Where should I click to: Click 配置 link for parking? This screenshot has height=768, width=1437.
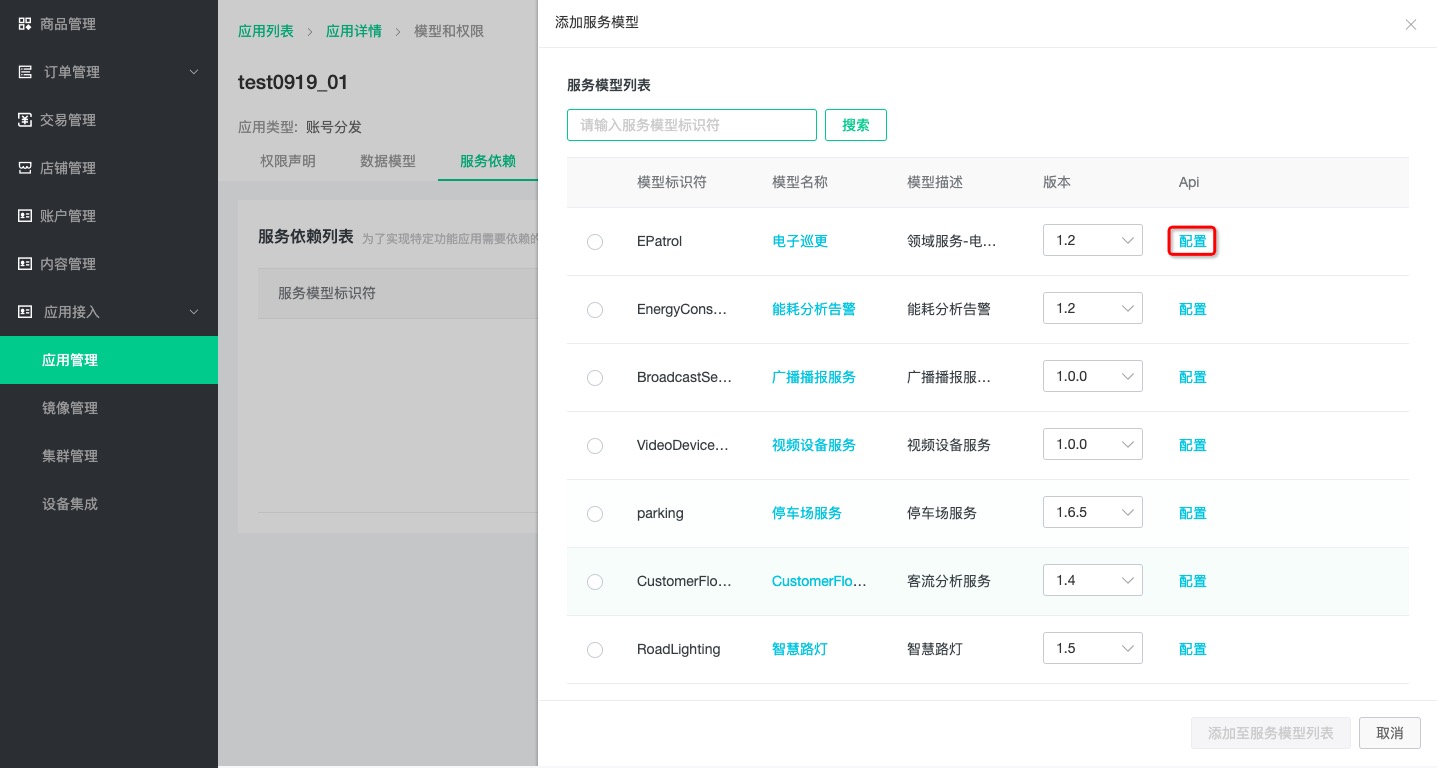click(1193, 513)
